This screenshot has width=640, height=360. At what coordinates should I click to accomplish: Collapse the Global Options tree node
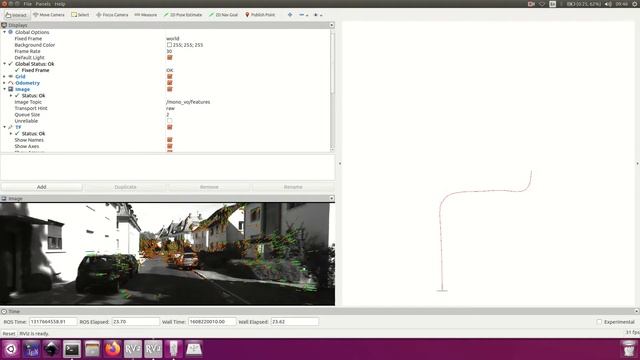[x=4, y=32]
